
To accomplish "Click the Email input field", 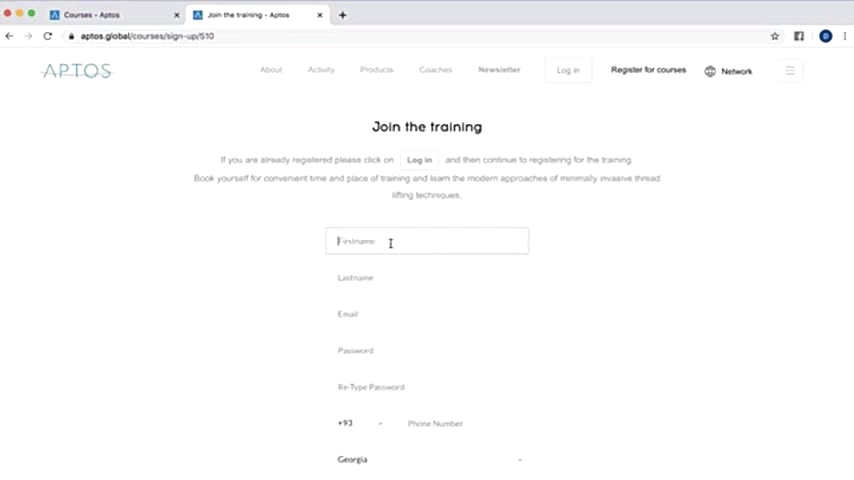I will [x=427, y=314].
